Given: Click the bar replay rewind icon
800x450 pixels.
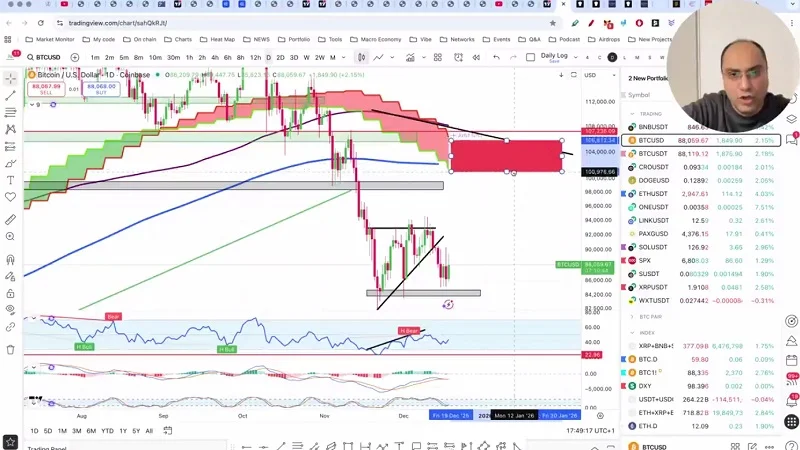Looking at the screenshot, I should (x=473, y=57).
